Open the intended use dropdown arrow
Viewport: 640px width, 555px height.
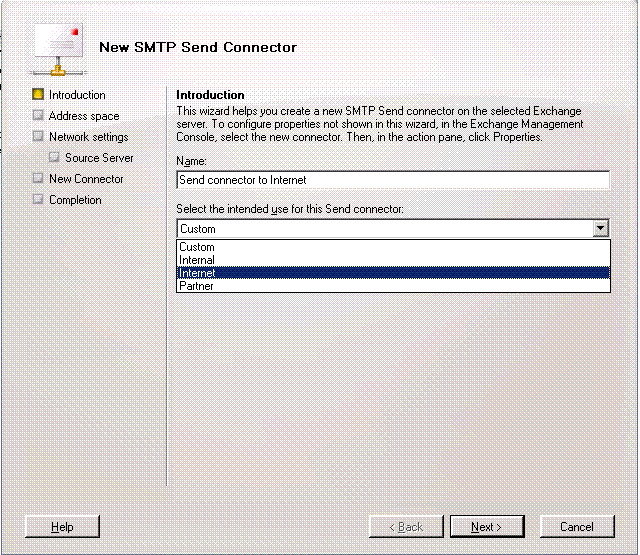coord(600,228)
